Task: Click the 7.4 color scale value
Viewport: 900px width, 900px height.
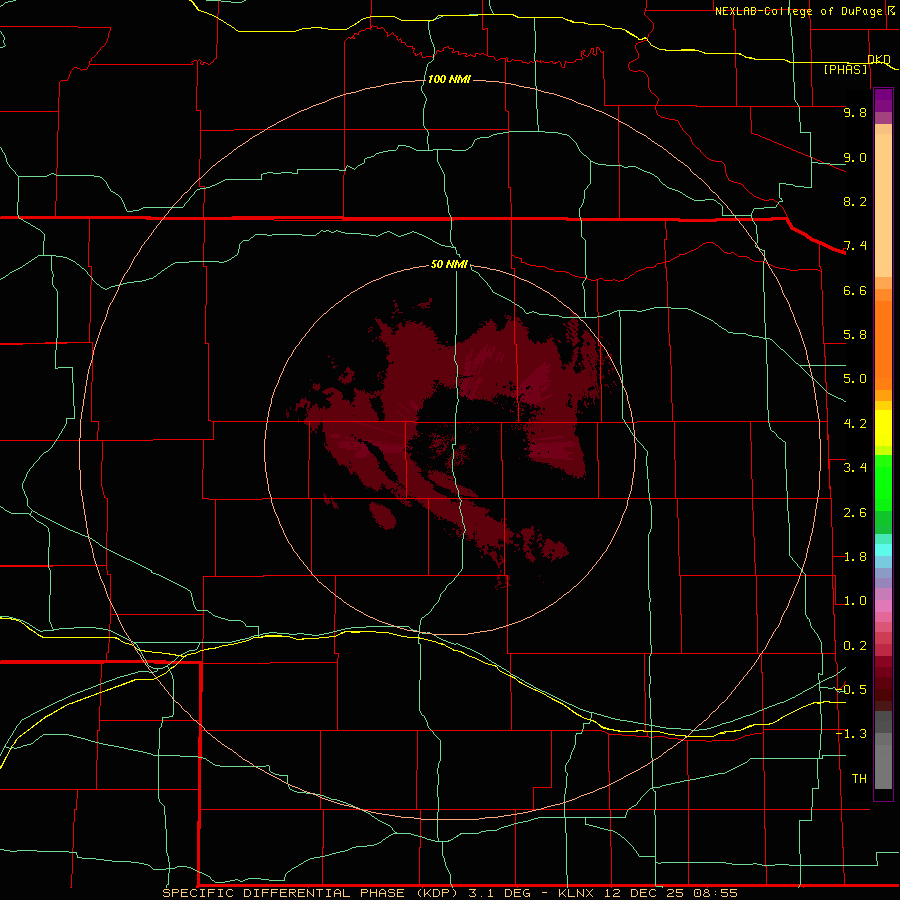Action: [855, 246]
